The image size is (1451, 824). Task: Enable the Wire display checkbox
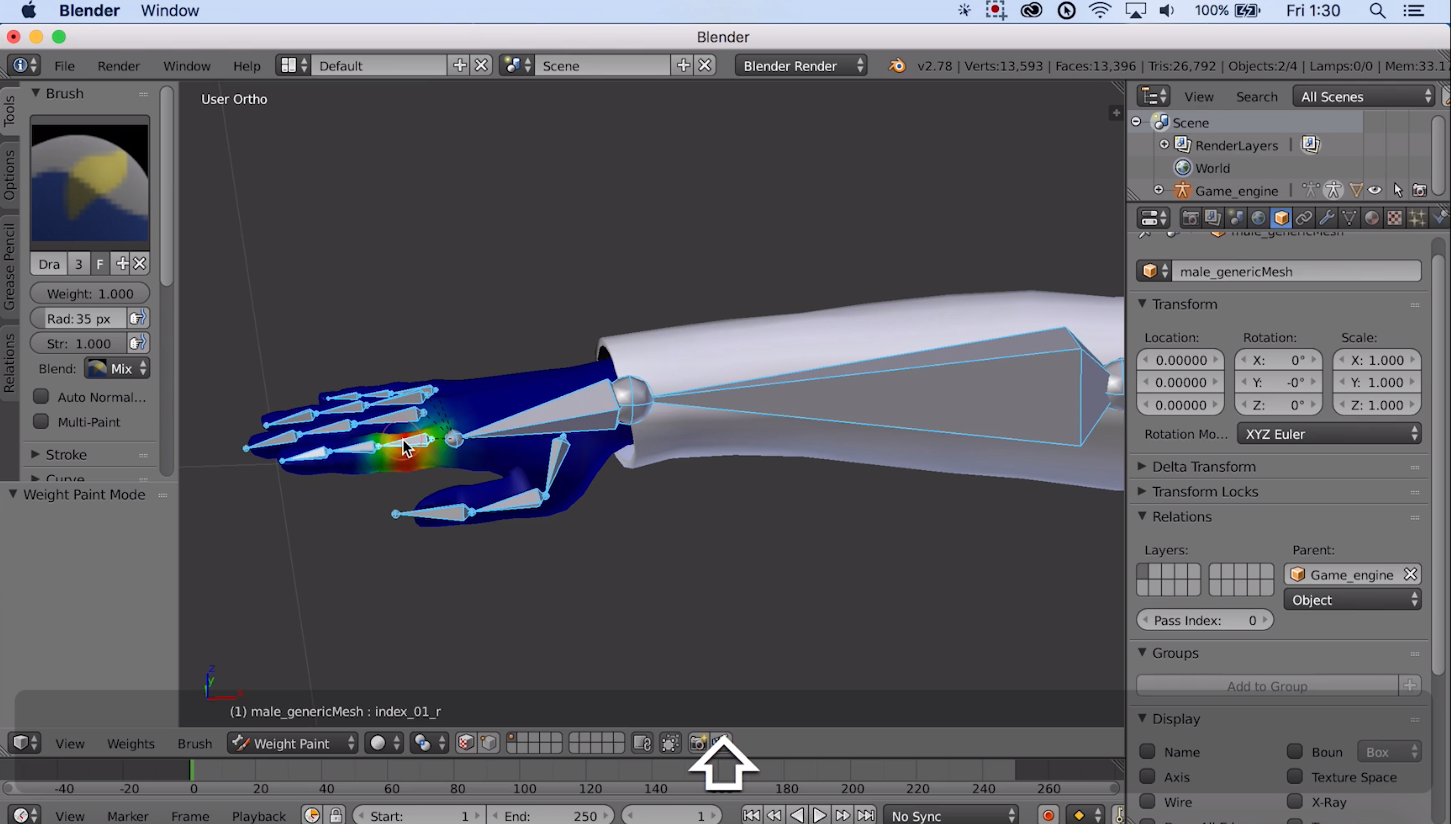click(x=1147, y=802)
